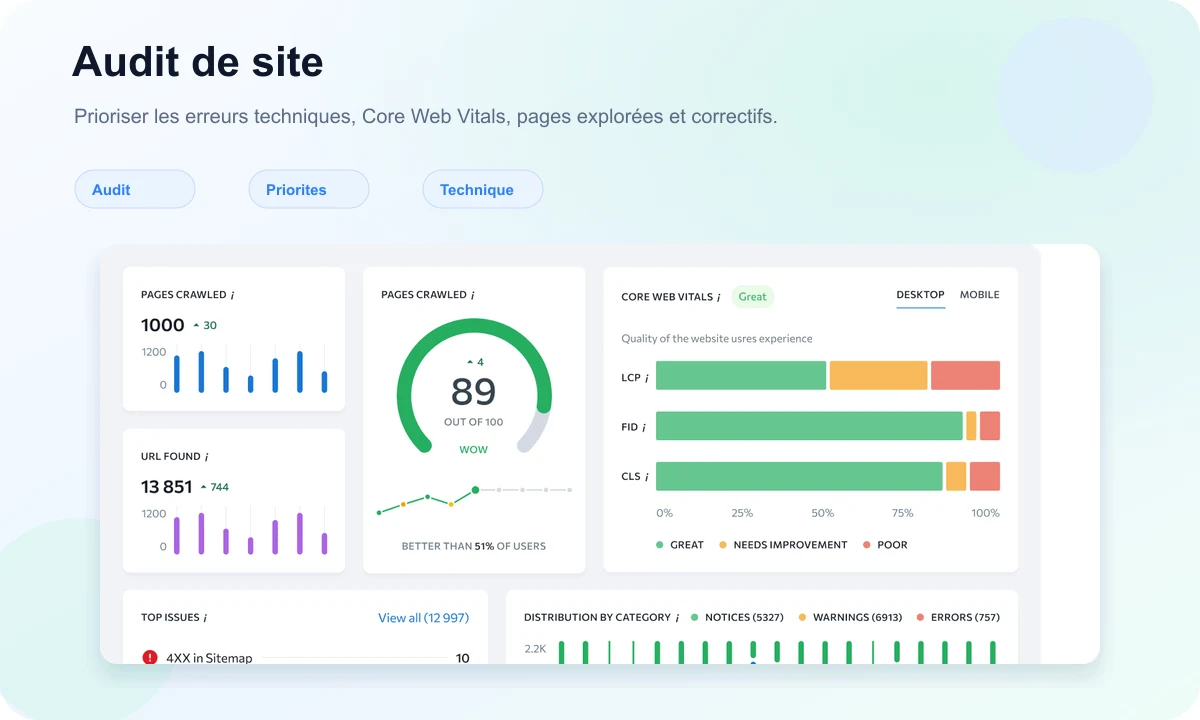Click info icon beside LCP
Image resolution: width=1200 pixels, height=720 pixels.
[647, 378]
